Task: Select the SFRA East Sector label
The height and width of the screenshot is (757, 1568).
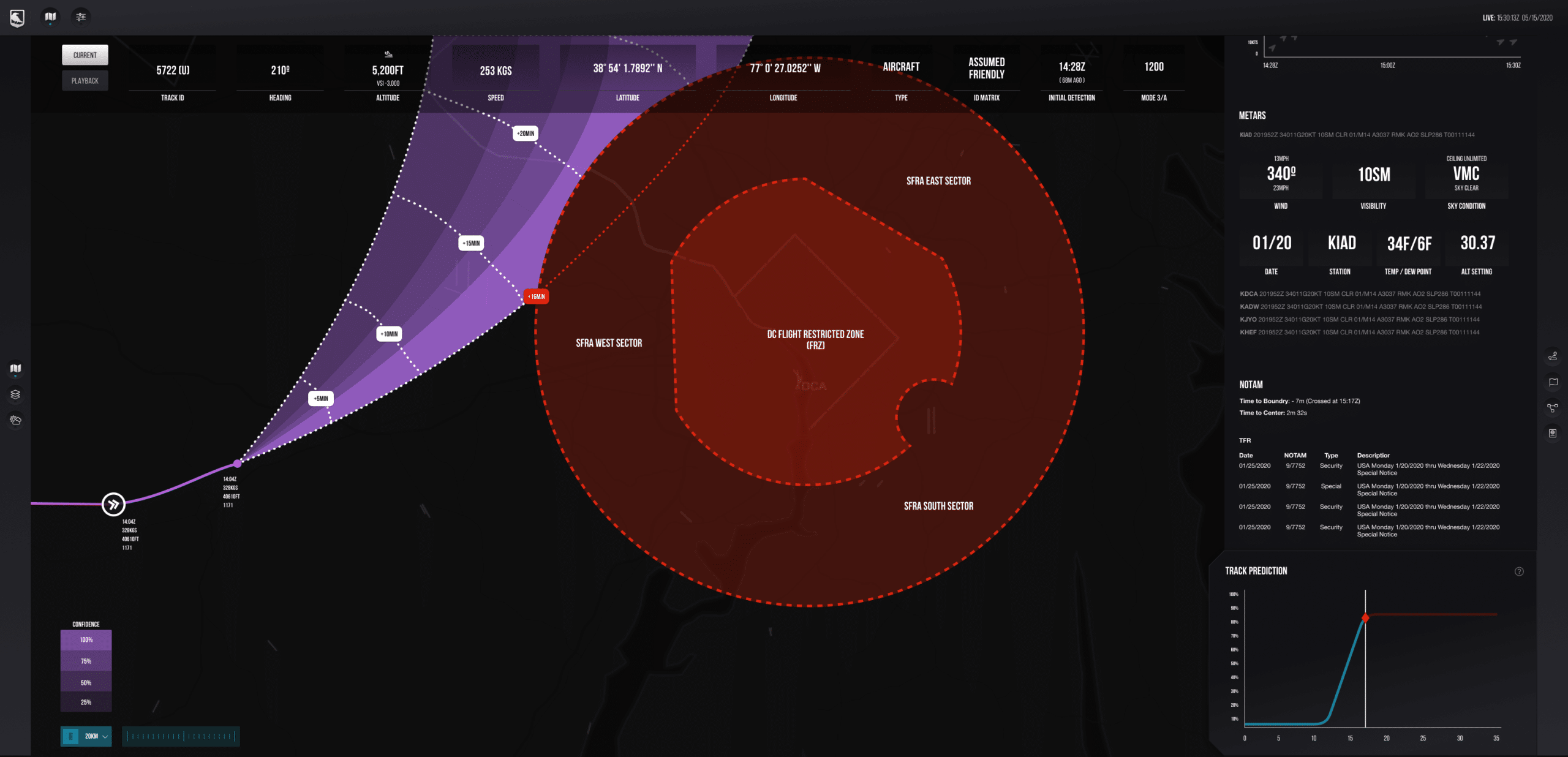Action: point(938,181)
